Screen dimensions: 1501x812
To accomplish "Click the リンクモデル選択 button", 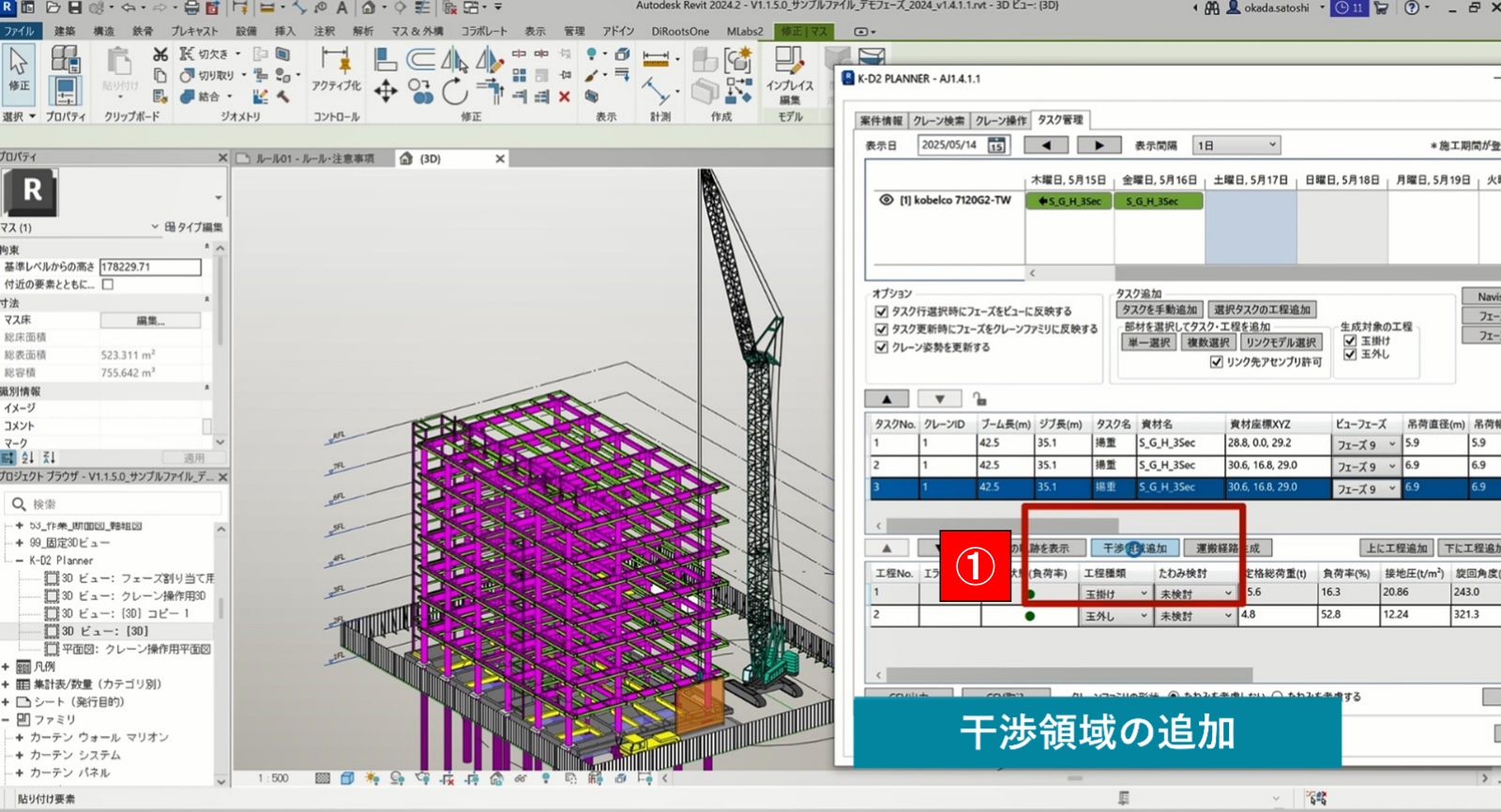I will click(x=1281, y=342).
